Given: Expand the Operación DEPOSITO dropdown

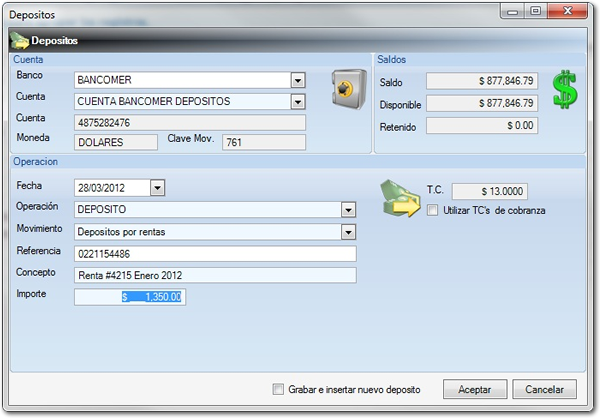Looking at the screenshot, I should (x=348, y=210).
